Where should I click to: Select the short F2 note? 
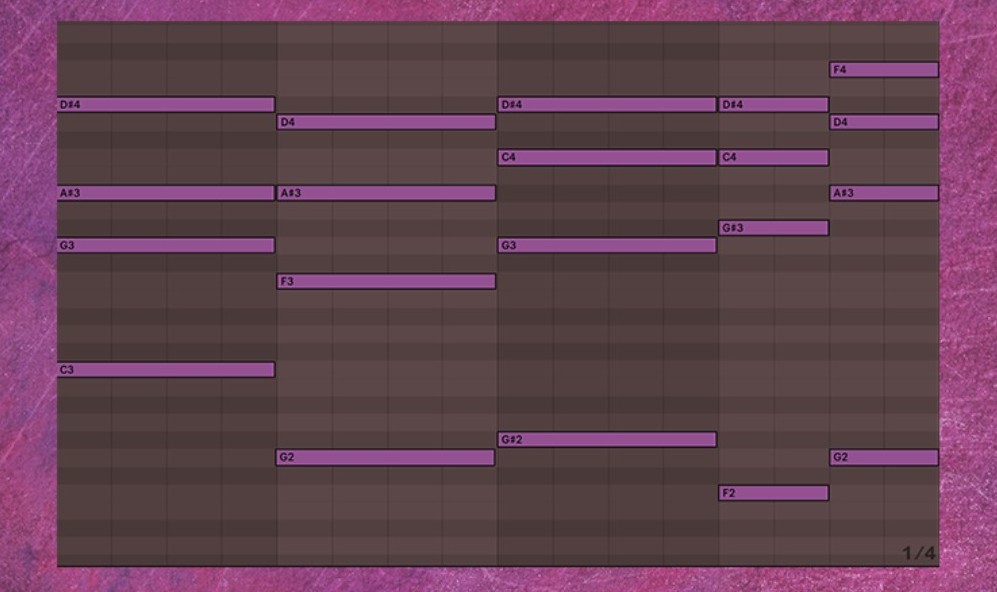[x=774, y=493]
